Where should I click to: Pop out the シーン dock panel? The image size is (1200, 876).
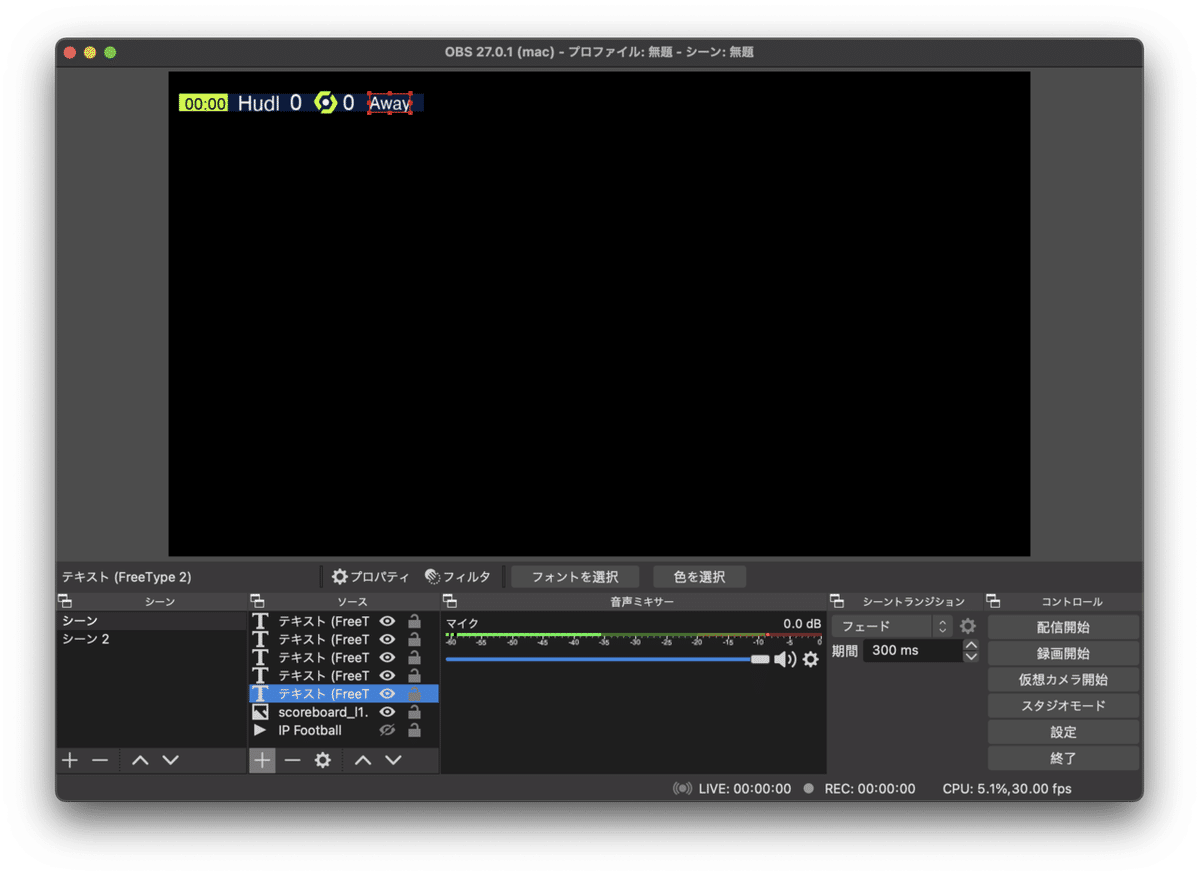(65, 601)
